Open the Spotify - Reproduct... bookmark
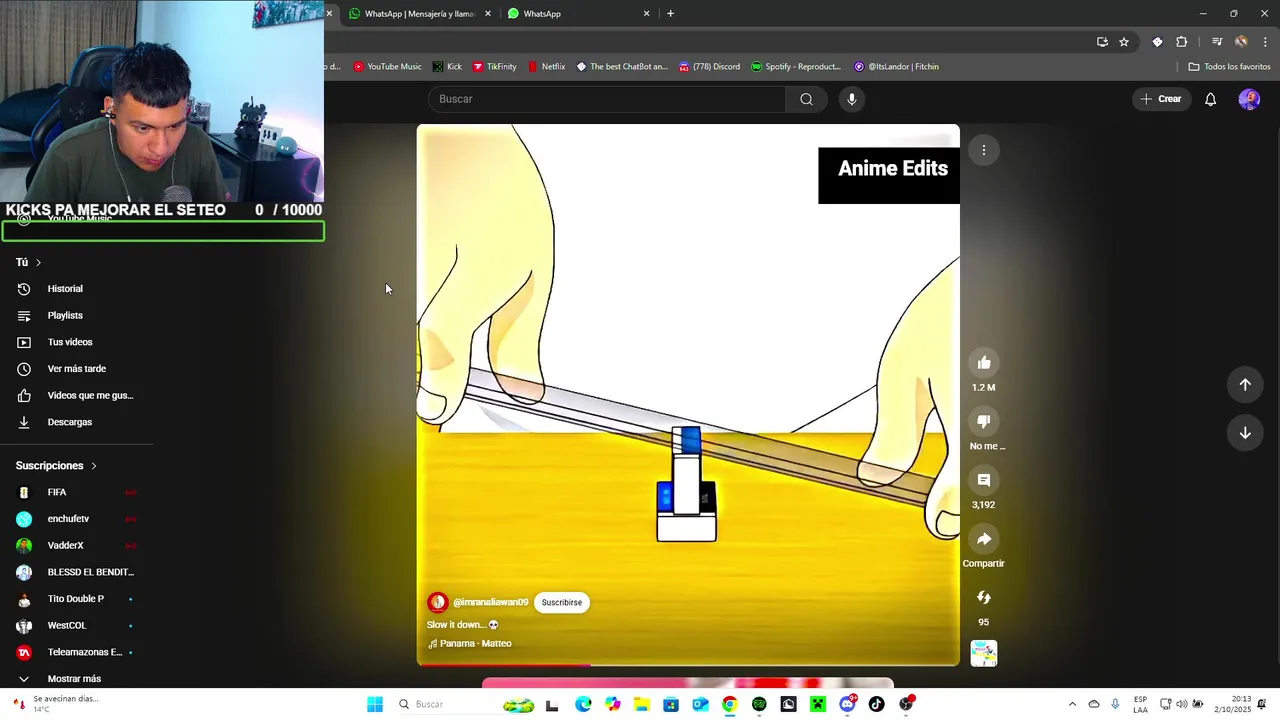1280x720 pixels. pos(796,67)
